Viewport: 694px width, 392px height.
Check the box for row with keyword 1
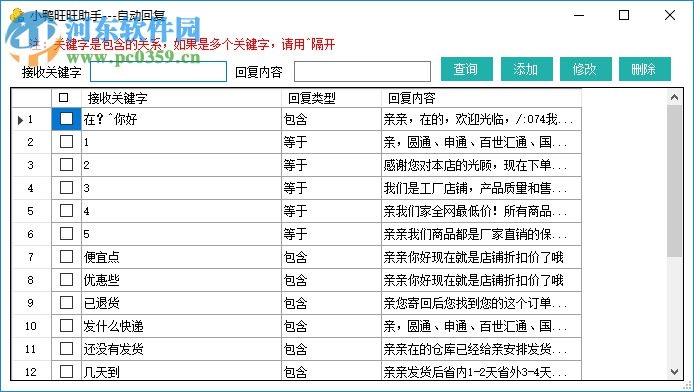66,142
